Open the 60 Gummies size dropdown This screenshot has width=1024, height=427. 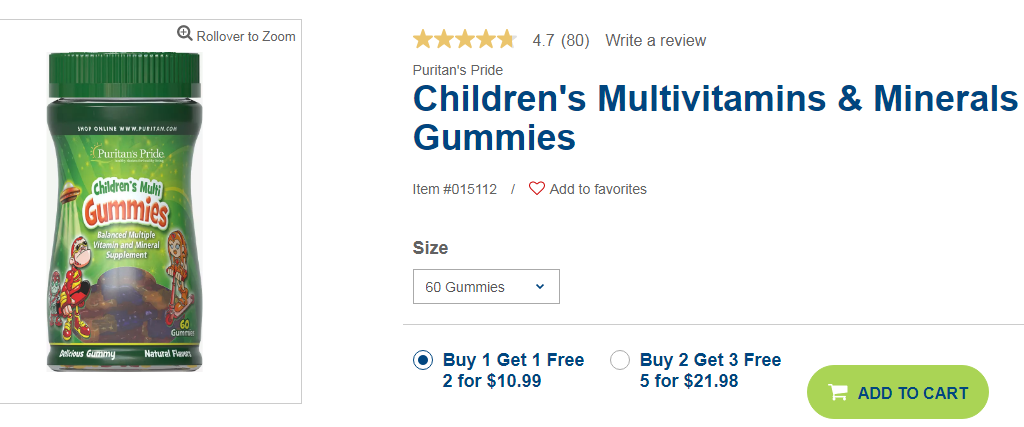coord(486,287)
